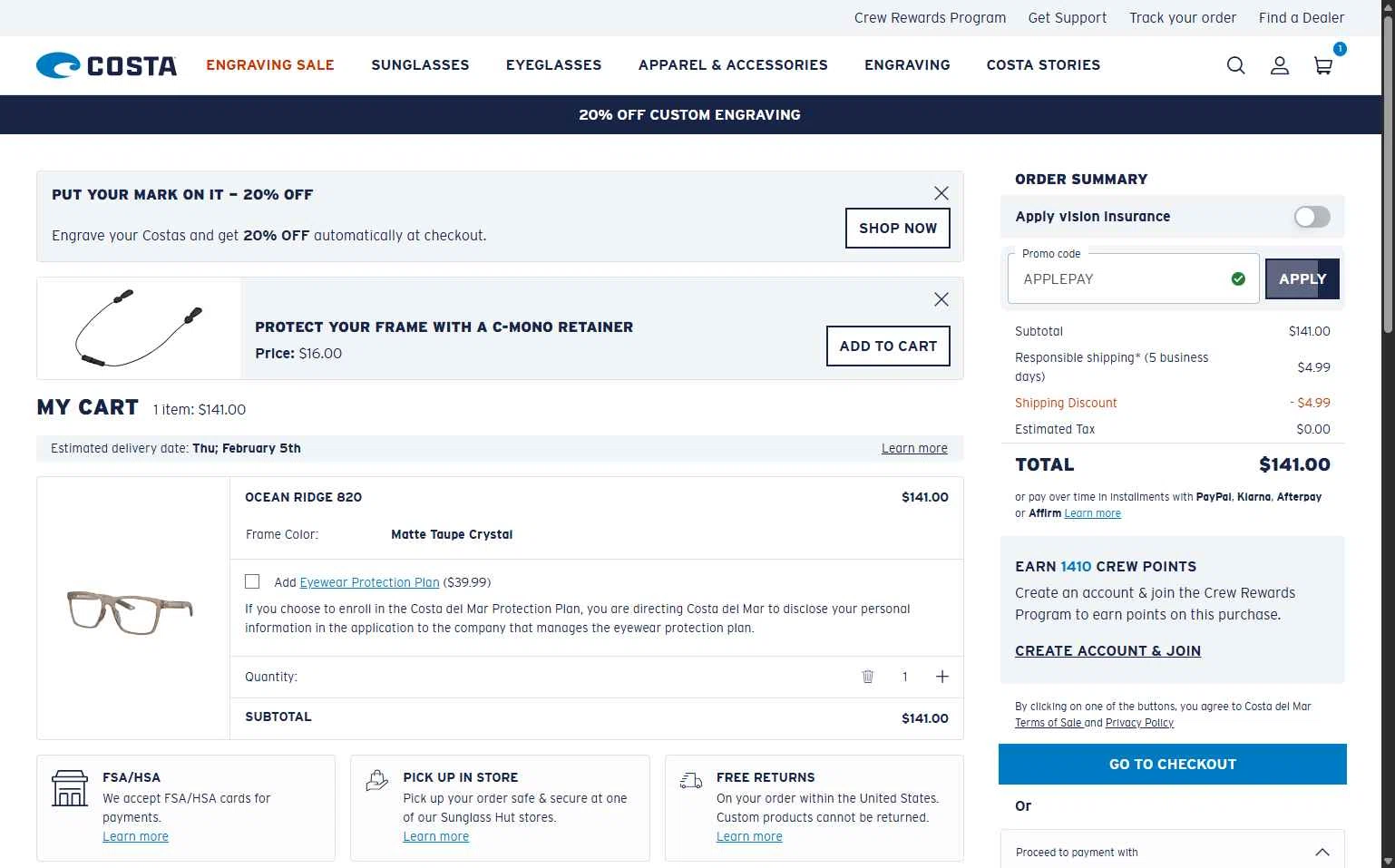This screenshot has height=868, width=1395.
Task: Check the Eyewear Protection Plan checkbox
Action: click(x=252, y=581)
